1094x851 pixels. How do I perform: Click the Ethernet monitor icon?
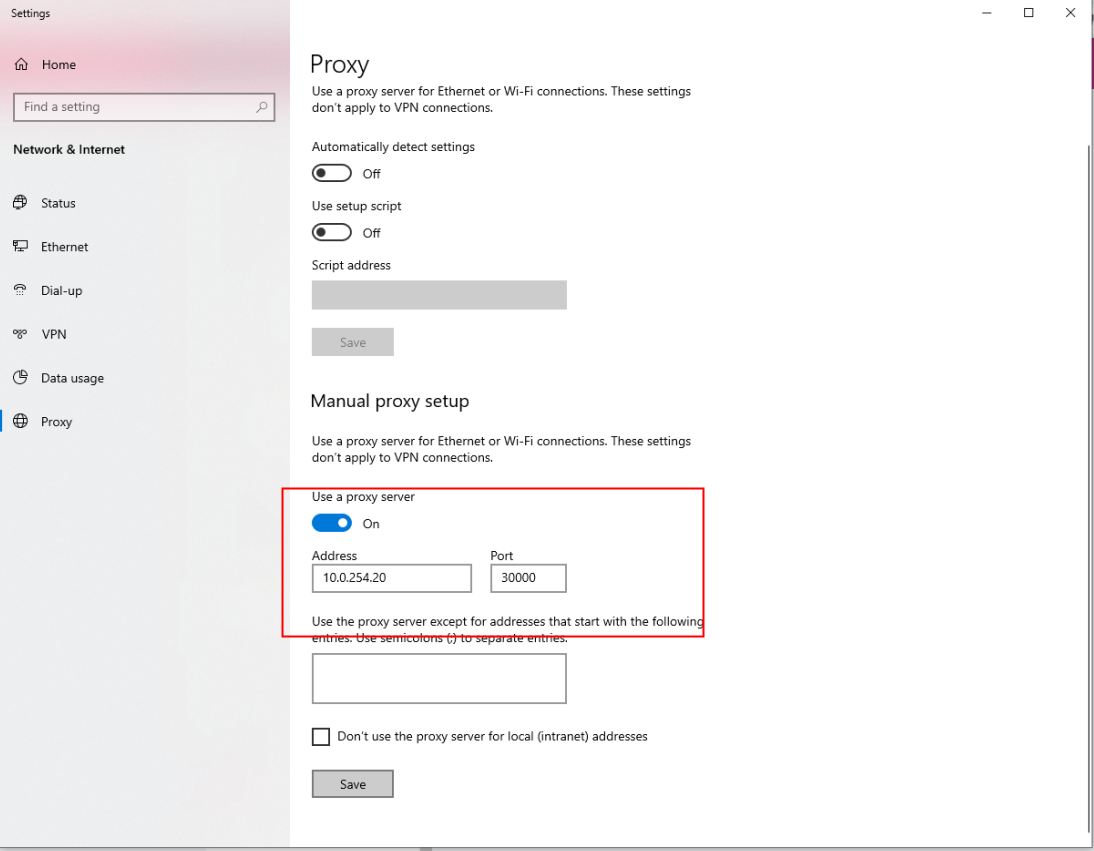click(19, 247)
